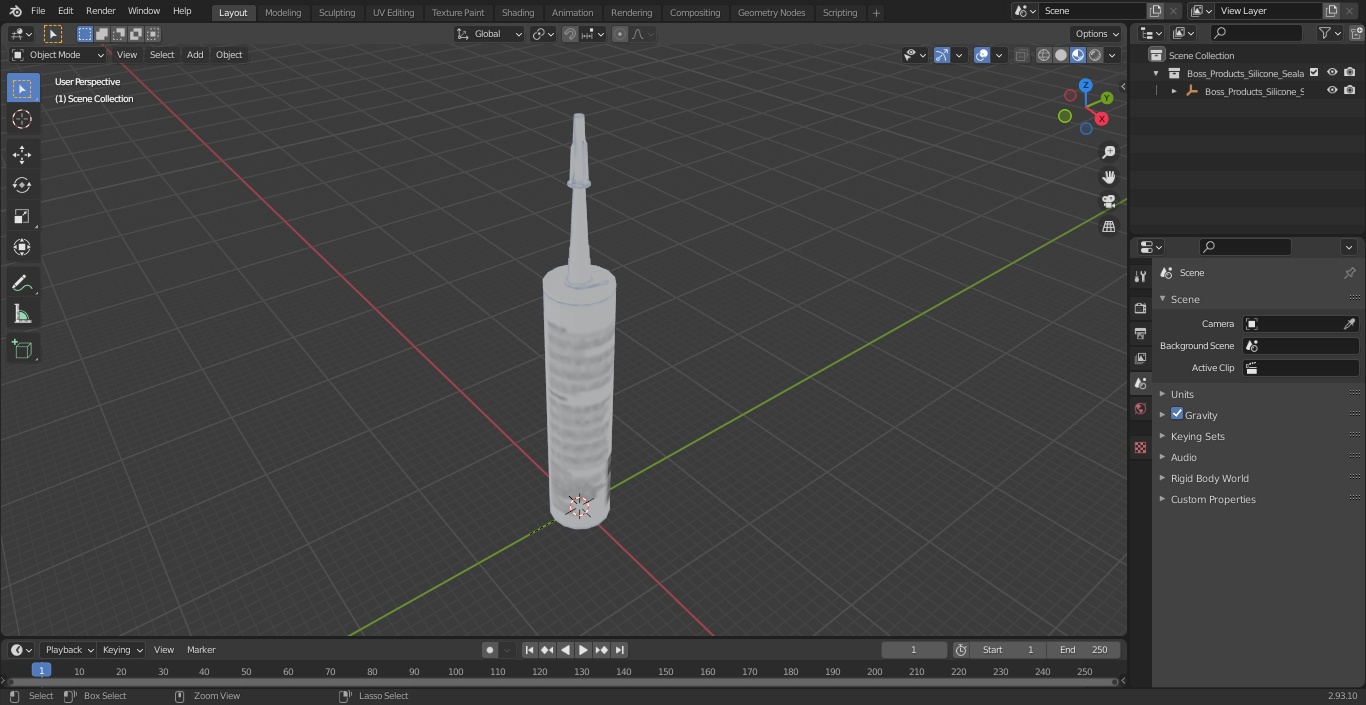Screen dimensions: 1366x705
Task: Select the Add Cube tool
Action: (x=22, y=350)
